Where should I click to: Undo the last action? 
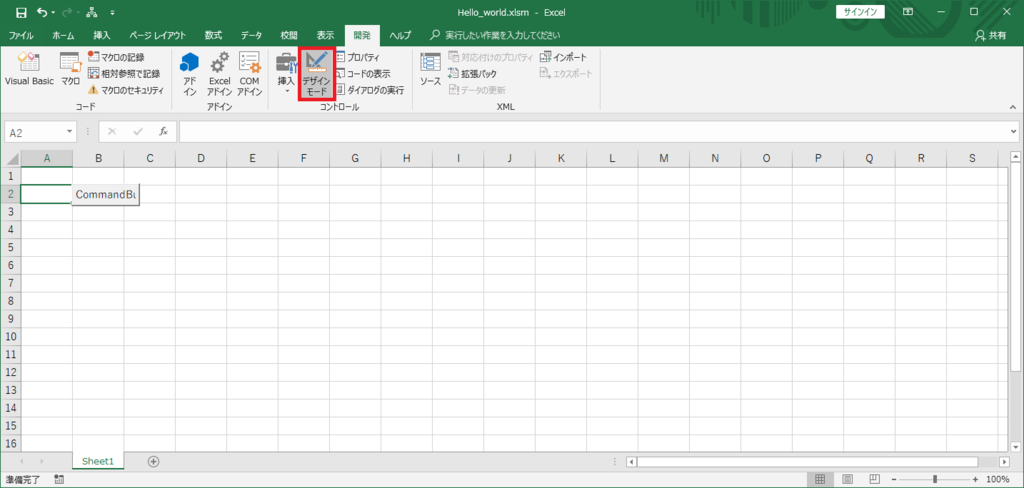pos(42,12)
